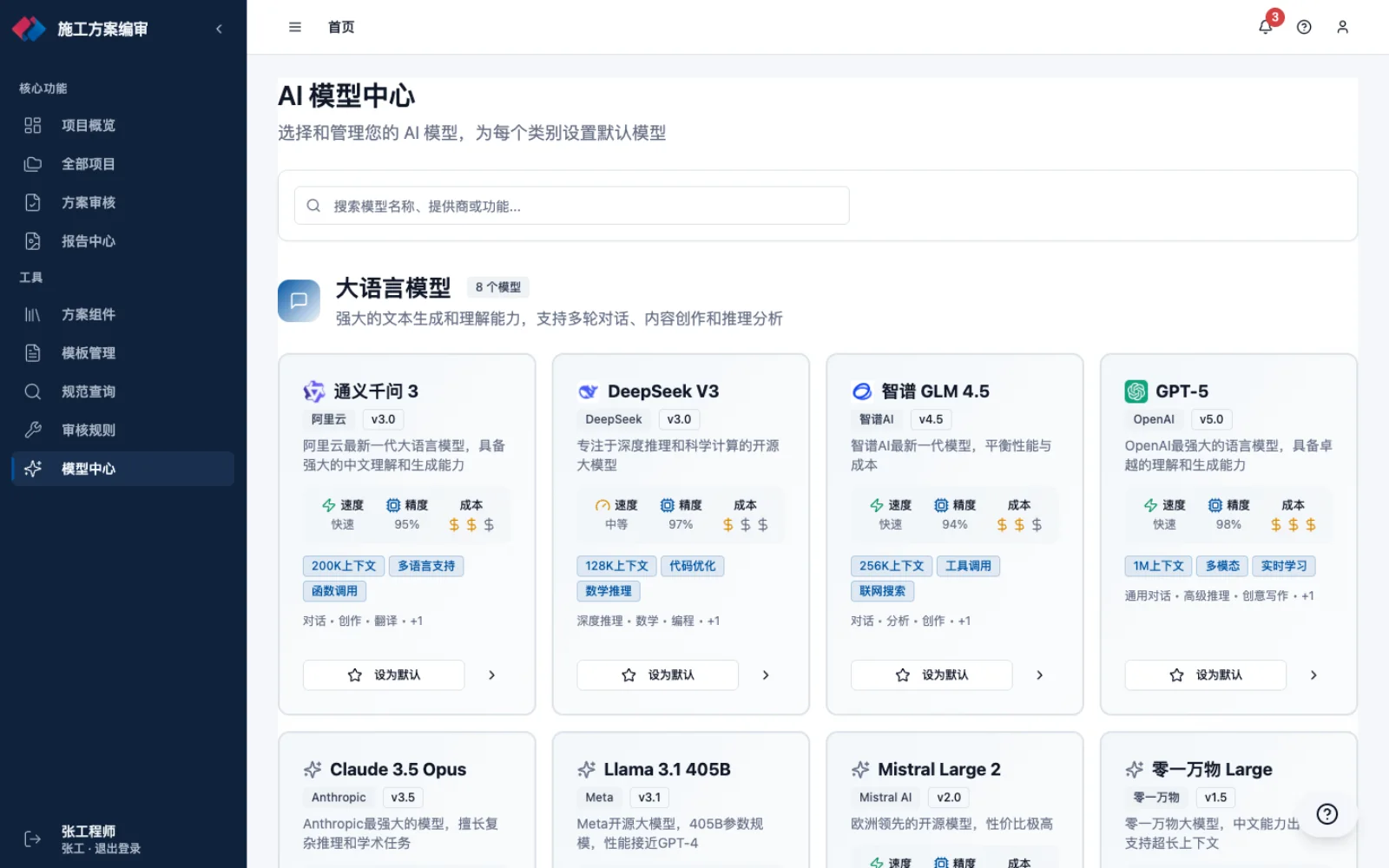Click the logout icon beside 张工程师
This screenshot has width=1389, height=868.
tap(32, 838)
